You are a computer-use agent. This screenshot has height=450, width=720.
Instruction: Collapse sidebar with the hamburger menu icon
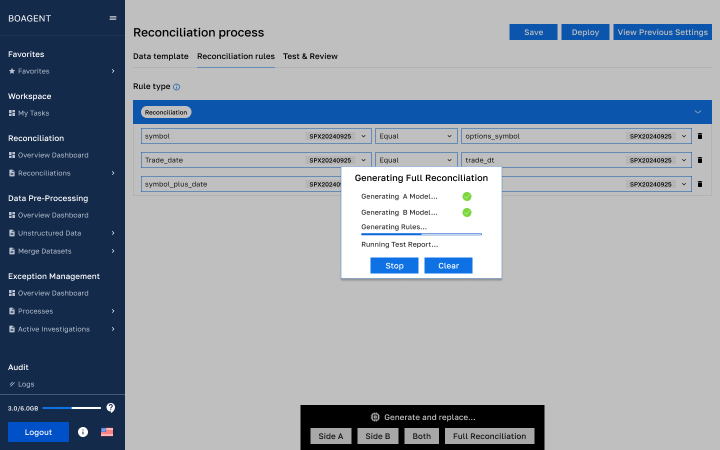click(x=112, y=18)
